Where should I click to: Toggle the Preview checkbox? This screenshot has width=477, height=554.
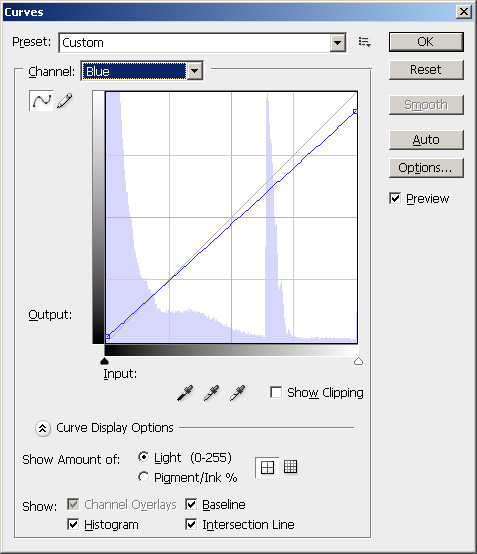point(395,198)
